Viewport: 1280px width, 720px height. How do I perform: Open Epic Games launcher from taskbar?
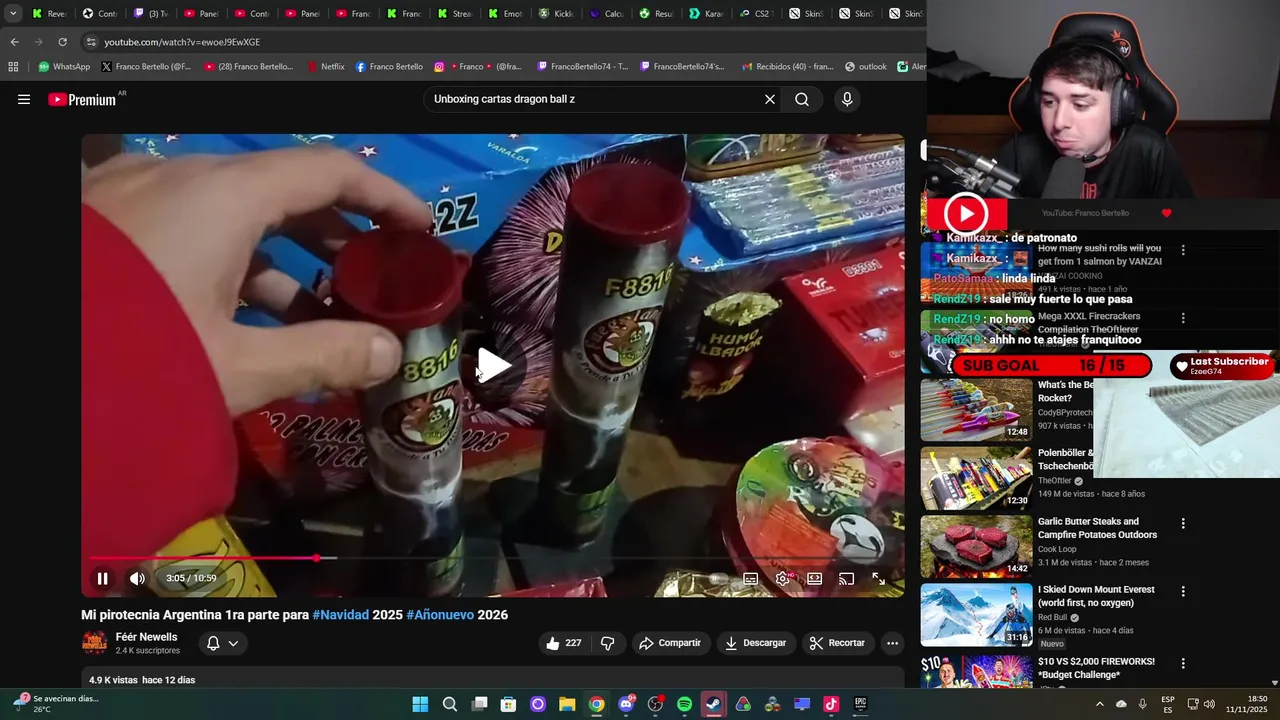[860, 704]
